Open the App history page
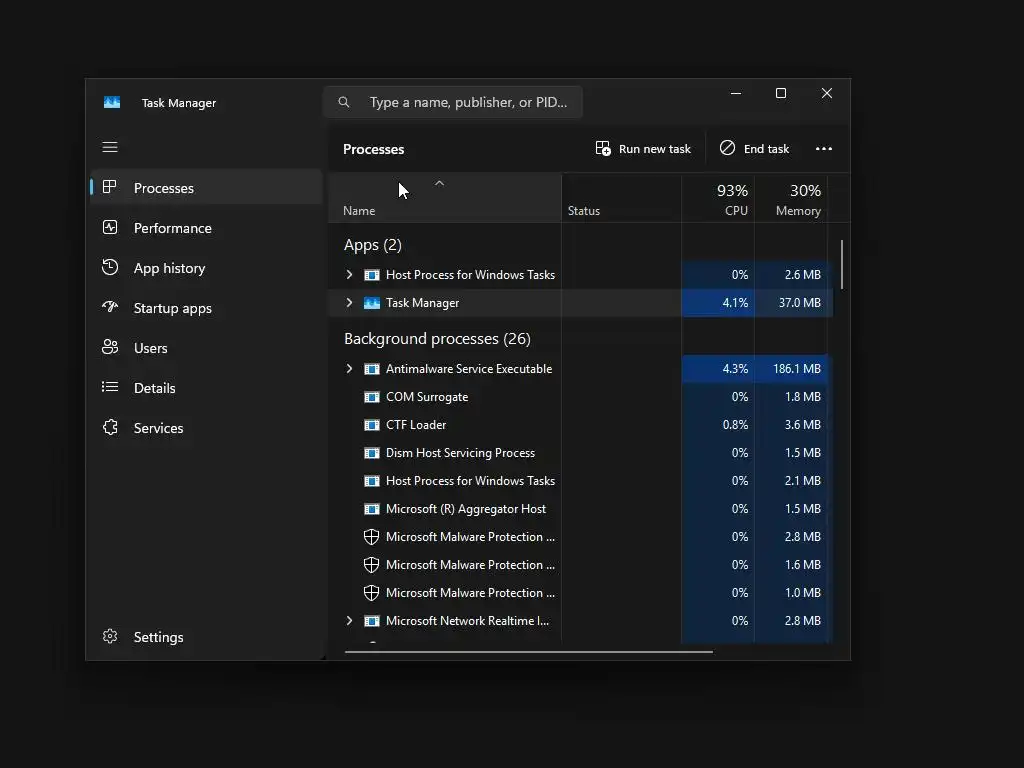 206,268
